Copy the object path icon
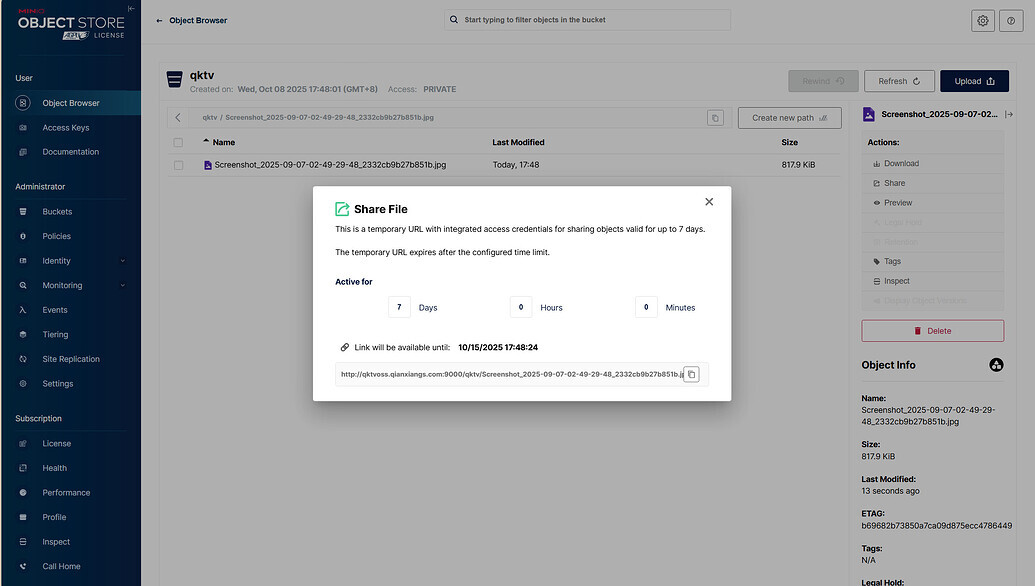Screen dimensions: 1035x586 [715, 118]
